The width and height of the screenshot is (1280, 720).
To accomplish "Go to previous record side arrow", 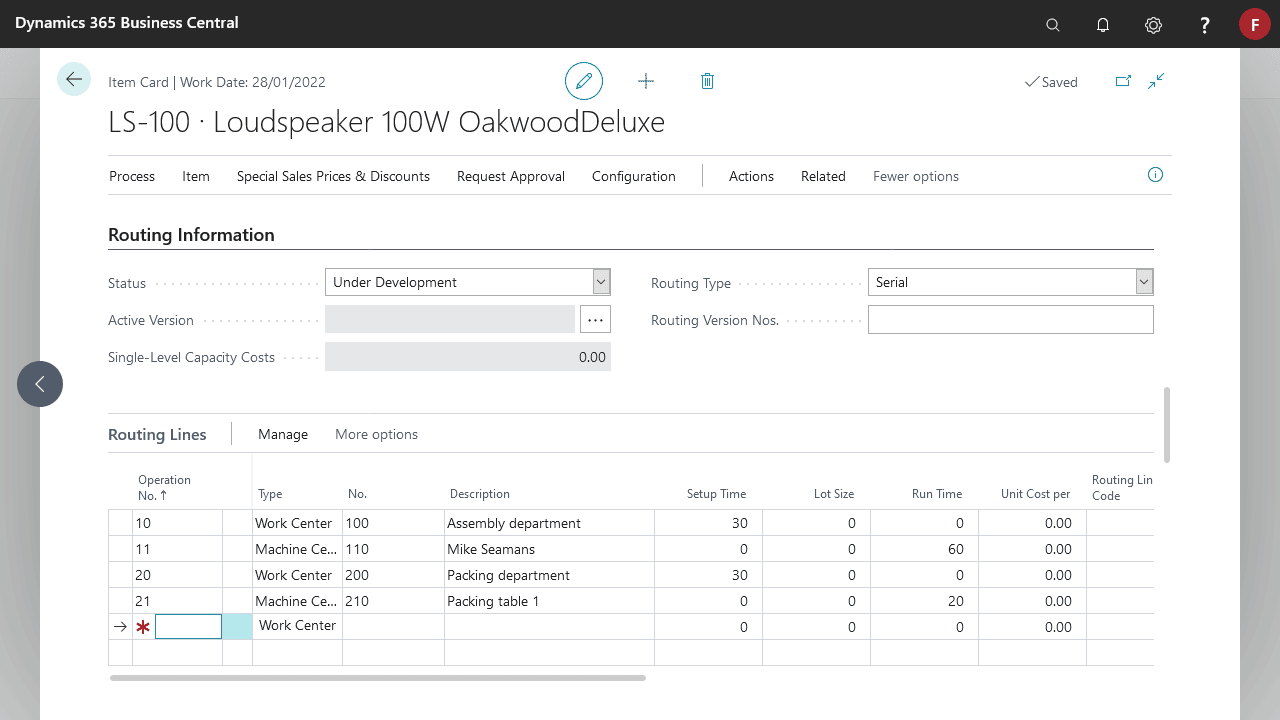I will pyautogui.click(x=40, y=384).
